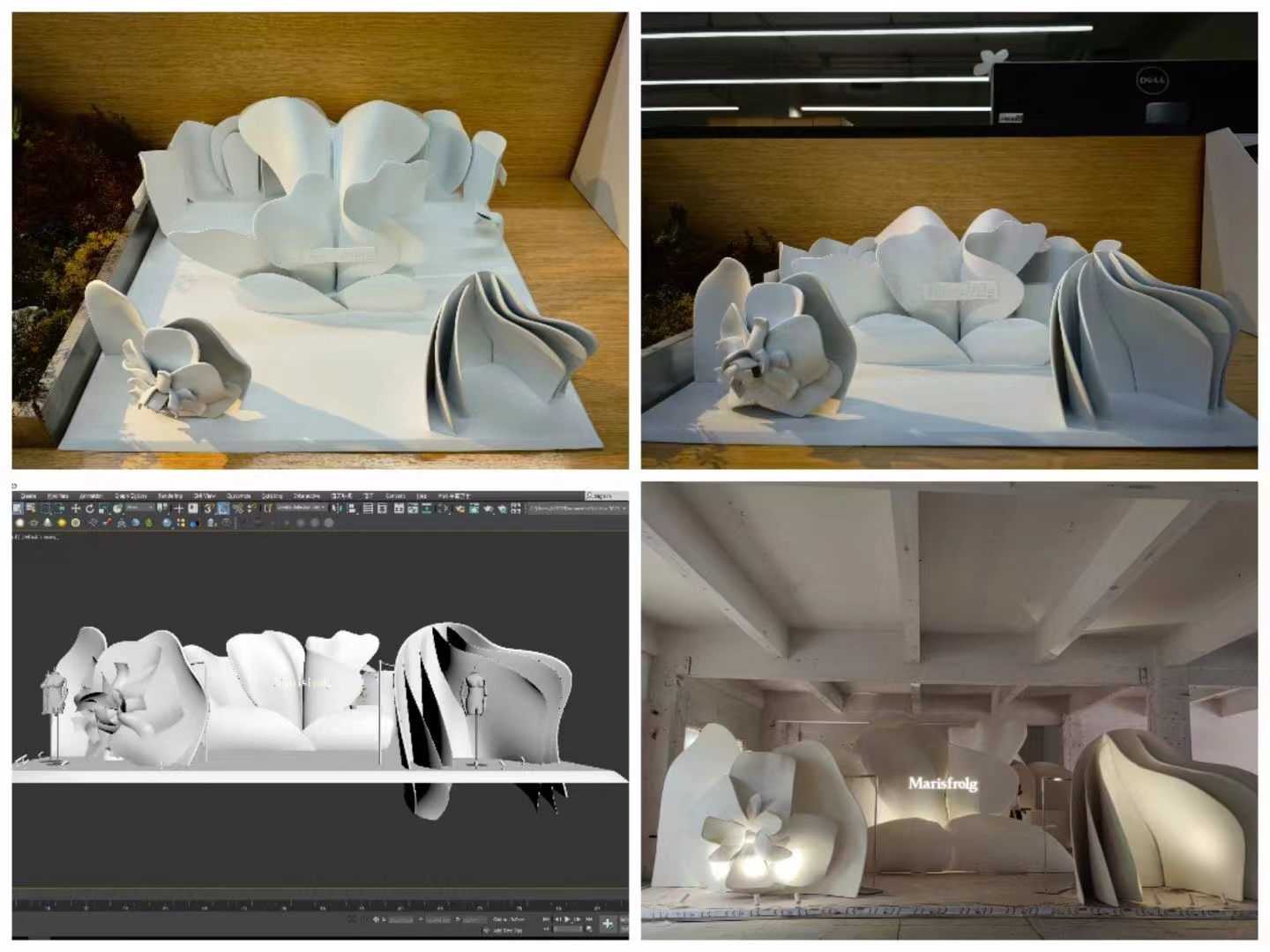Toggle Window/Crossing selection mode

tap(61, 509)
